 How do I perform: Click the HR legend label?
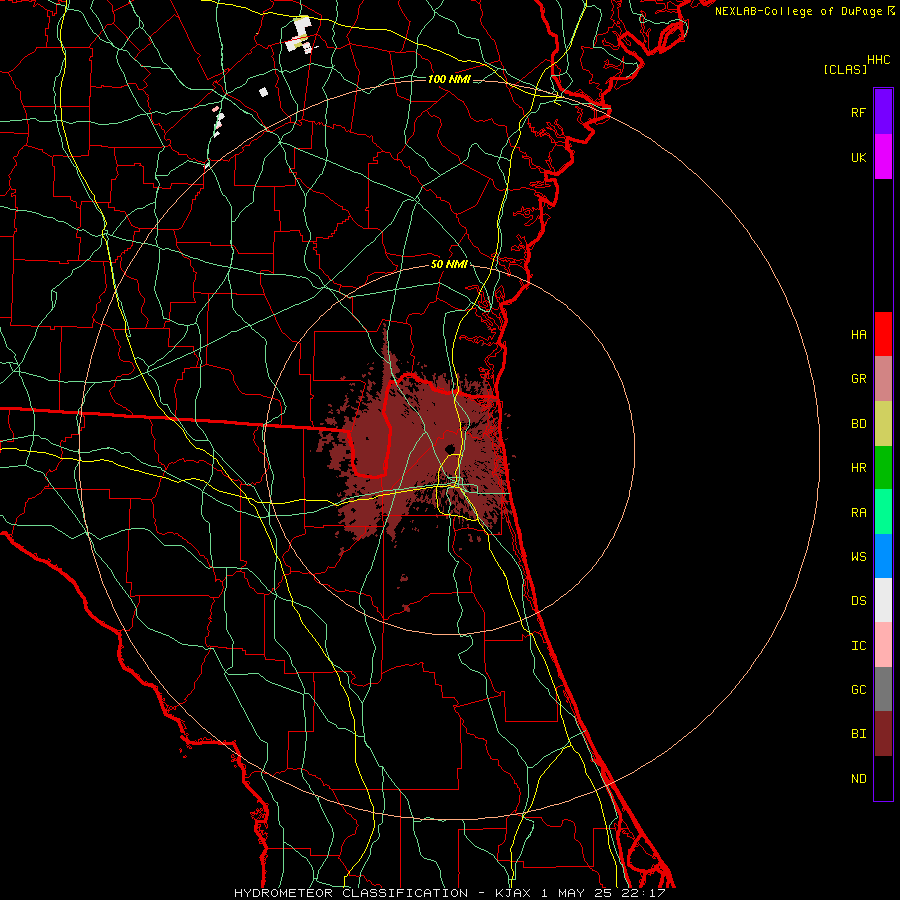pos(858,468)
